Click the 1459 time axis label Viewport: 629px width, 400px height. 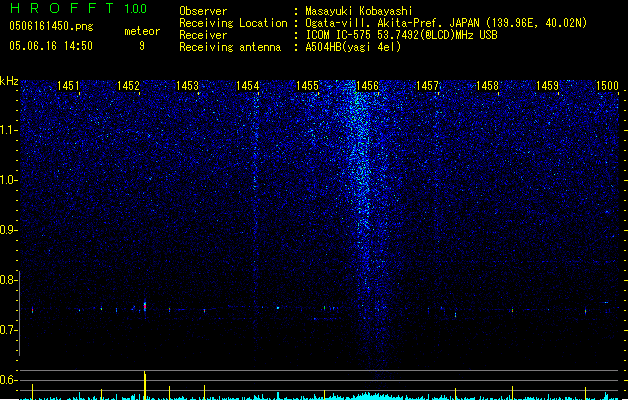coord(548,86)
